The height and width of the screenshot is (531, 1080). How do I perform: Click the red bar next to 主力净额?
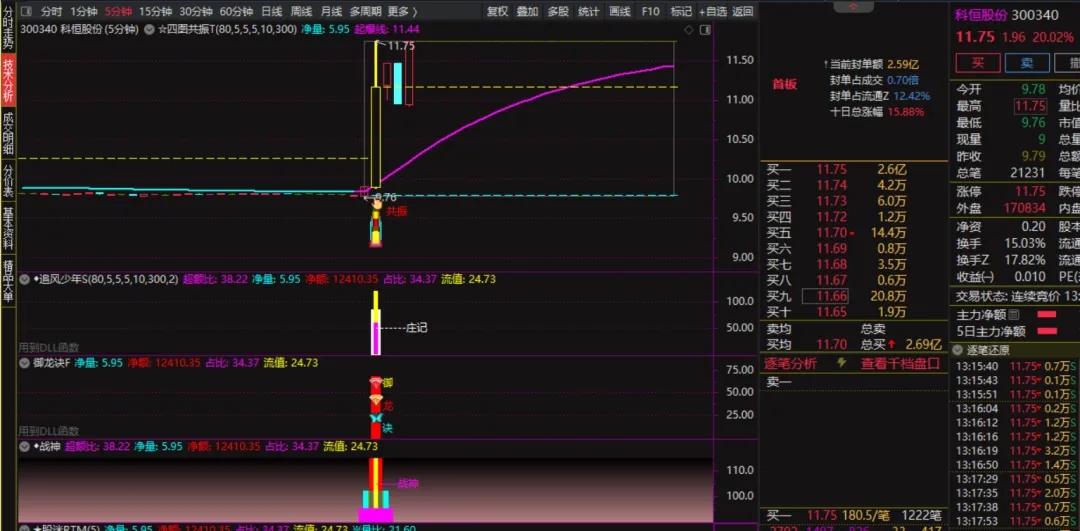pos(1047,315)
